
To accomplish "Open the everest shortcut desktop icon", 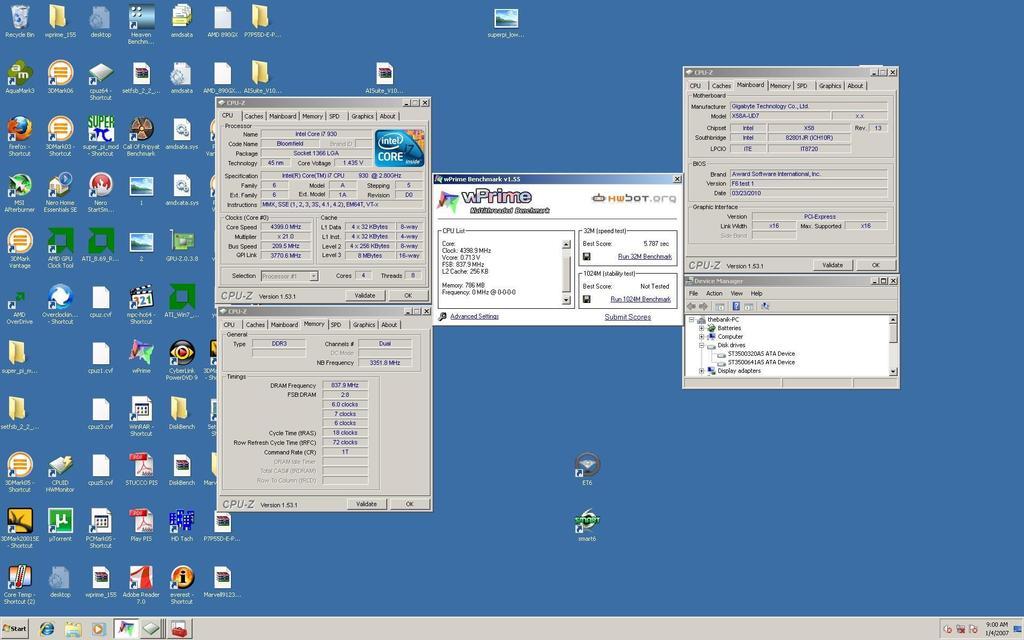I will pos(182,584).
